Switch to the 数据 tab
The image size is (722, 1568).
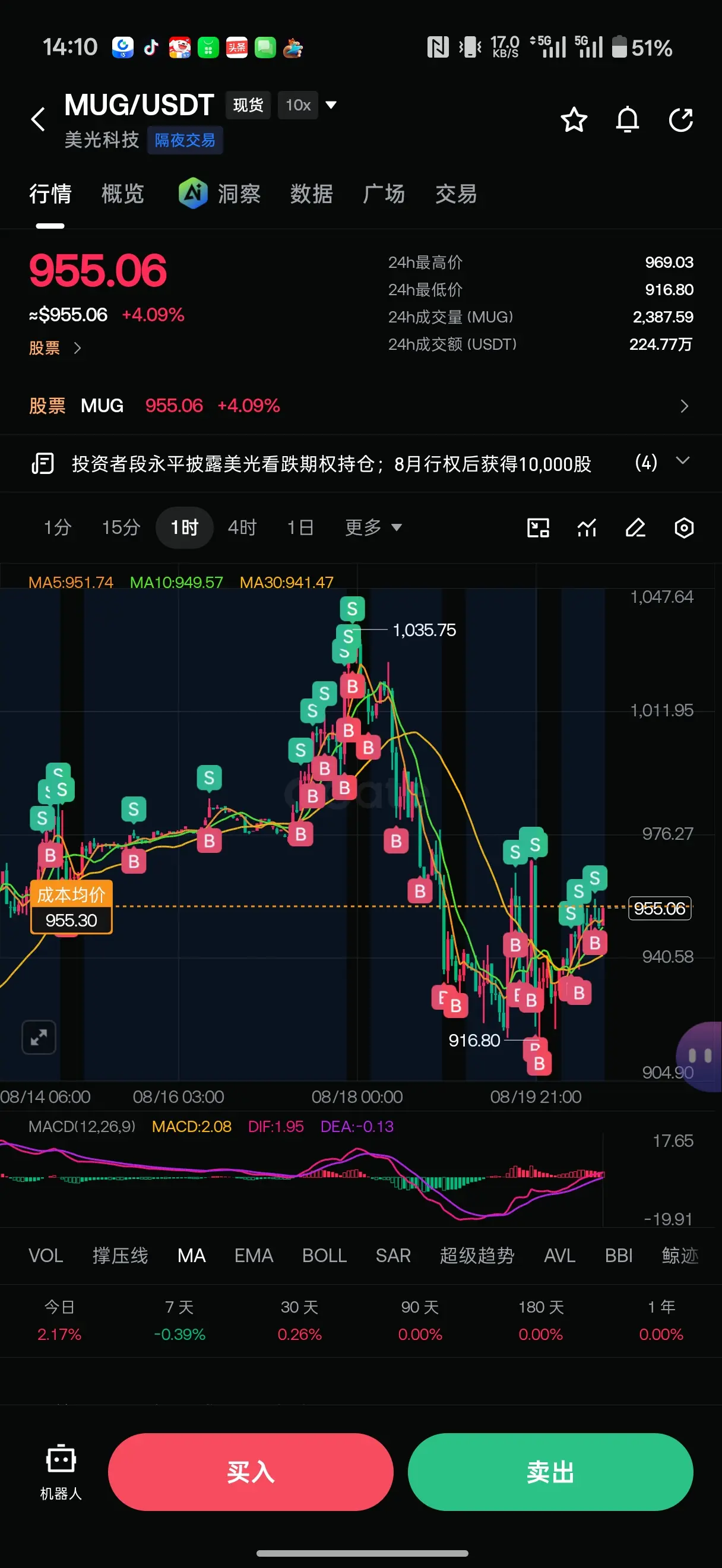[x=312, y=194]
